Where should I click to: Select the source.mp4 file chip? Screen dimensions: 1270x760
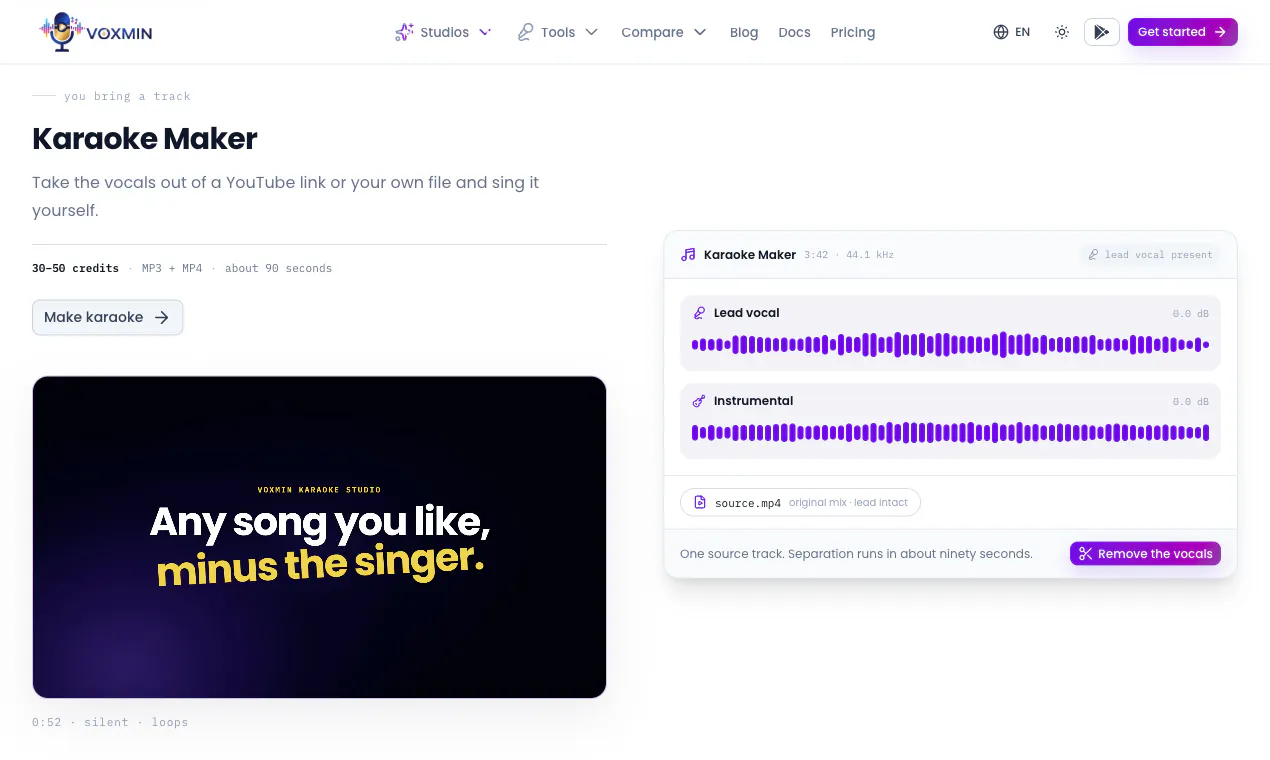[800, 502]
